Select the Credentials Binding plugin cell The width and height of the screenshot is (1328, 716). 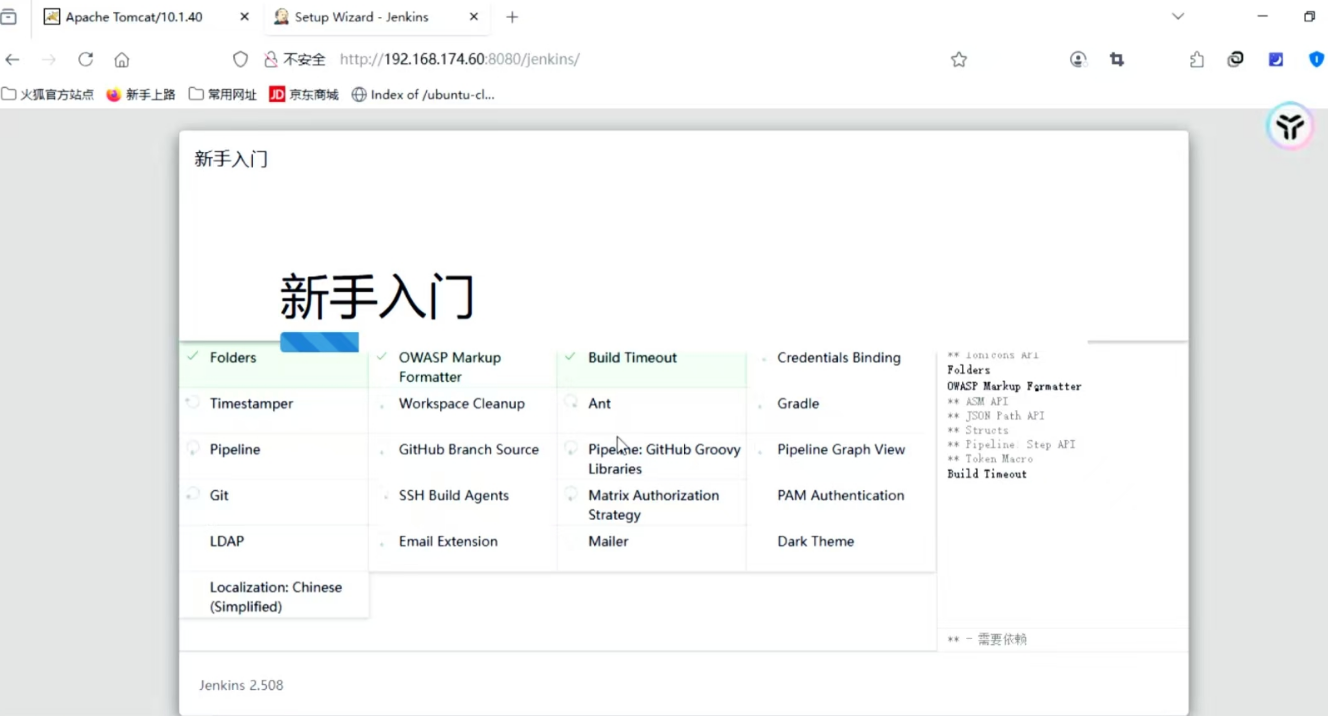click(841, 364)
